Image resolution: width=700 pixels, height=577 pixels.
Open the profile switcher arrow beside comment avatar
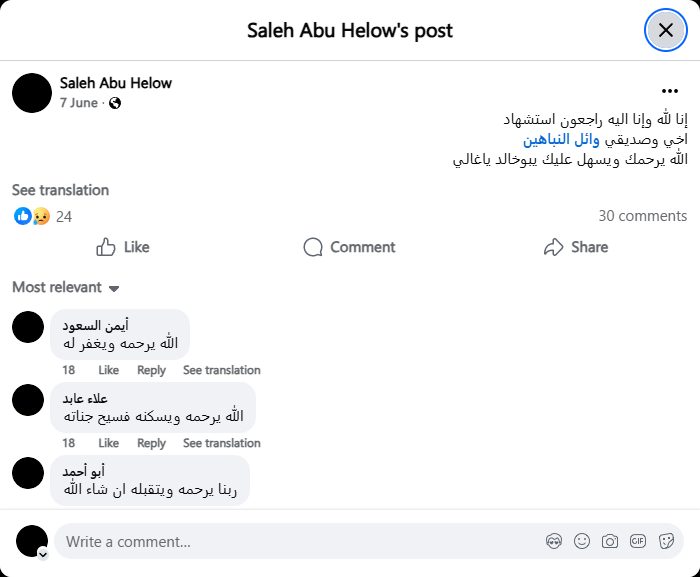pyautogui.click(x=43, y=553)
